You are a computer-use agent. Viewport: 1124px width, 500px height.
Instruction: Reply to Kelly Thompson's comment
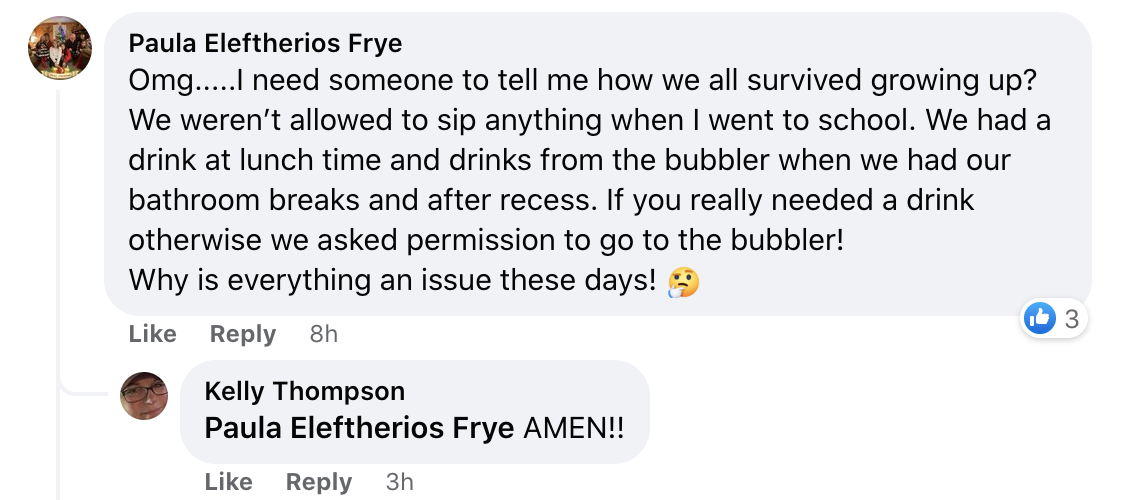click(x=318, y=482)
